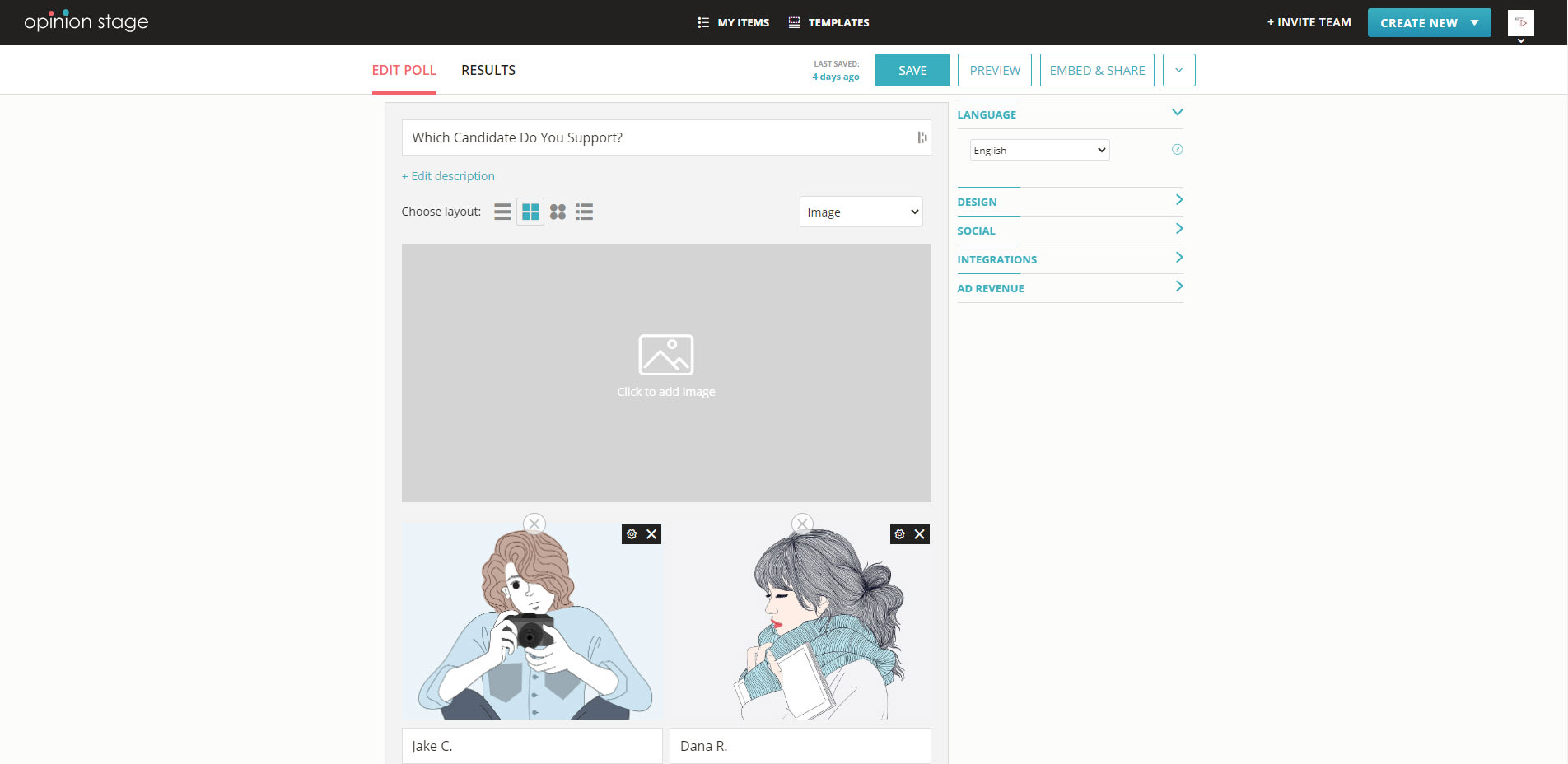The width and height of the screenshot is (1568, 764).
Task: Select the list layout icon
Action: pos(502,212)
